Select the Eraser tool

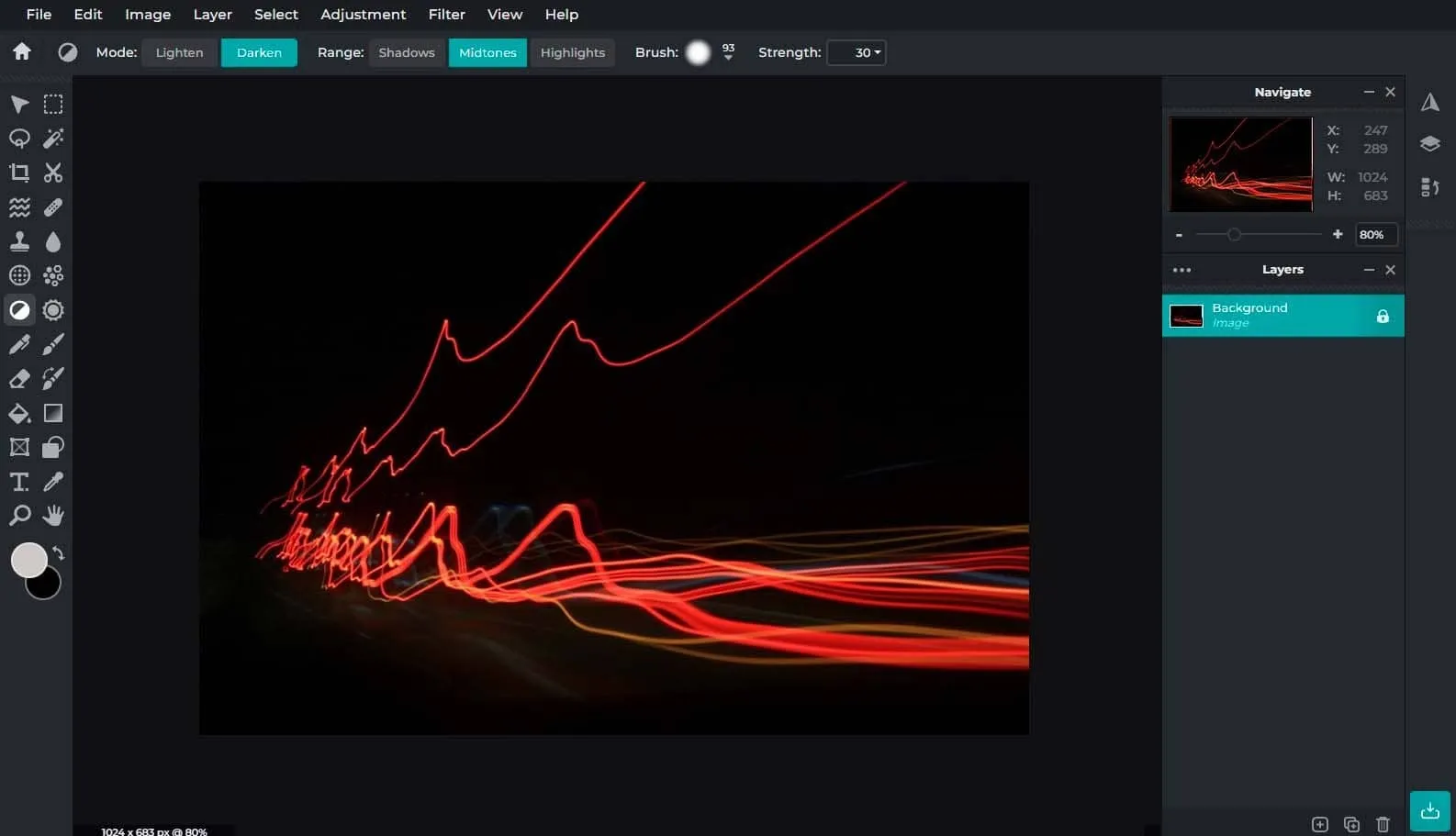click(19, 379)
